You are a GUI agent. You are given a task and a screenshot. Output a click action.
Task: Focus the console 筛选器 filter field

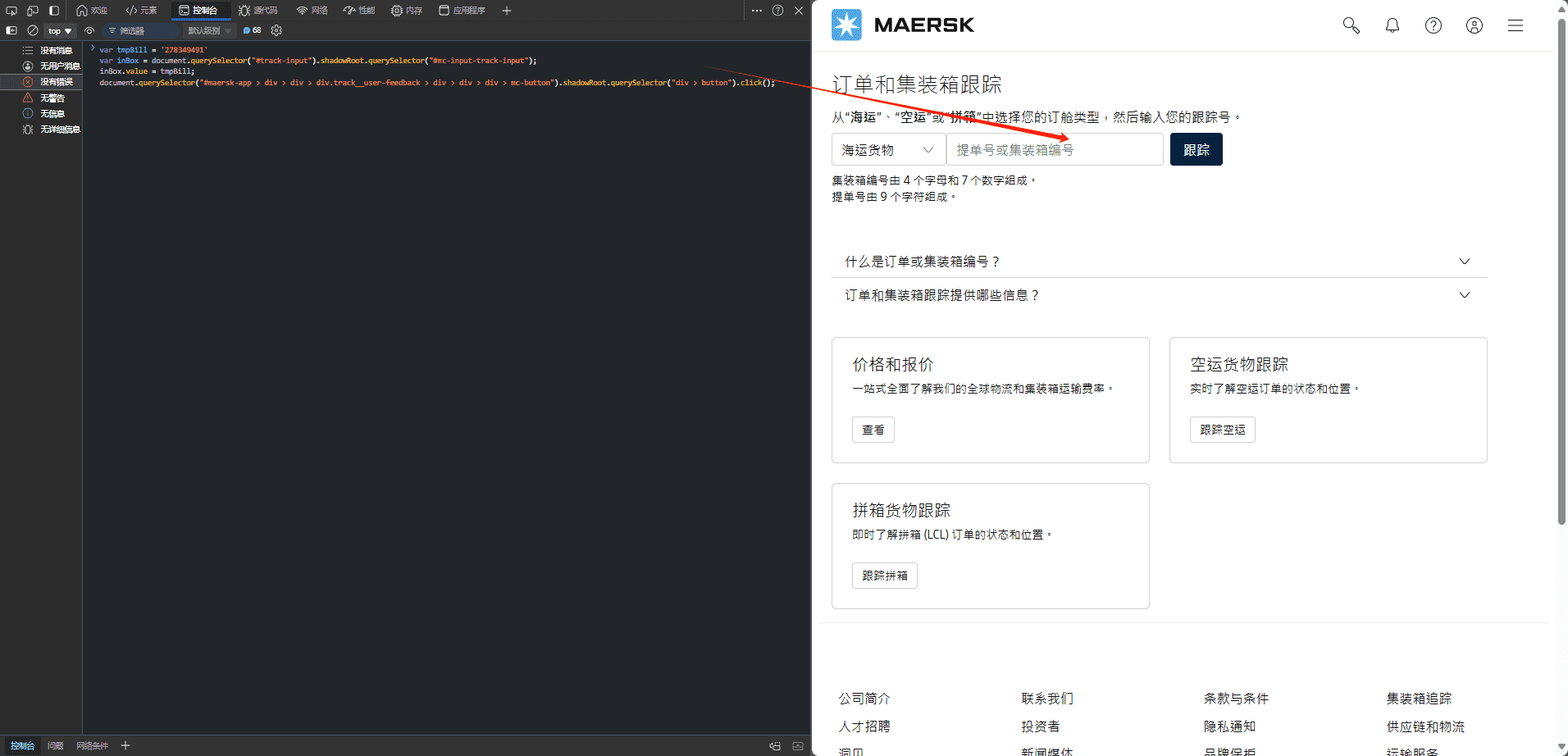point(141,30)
